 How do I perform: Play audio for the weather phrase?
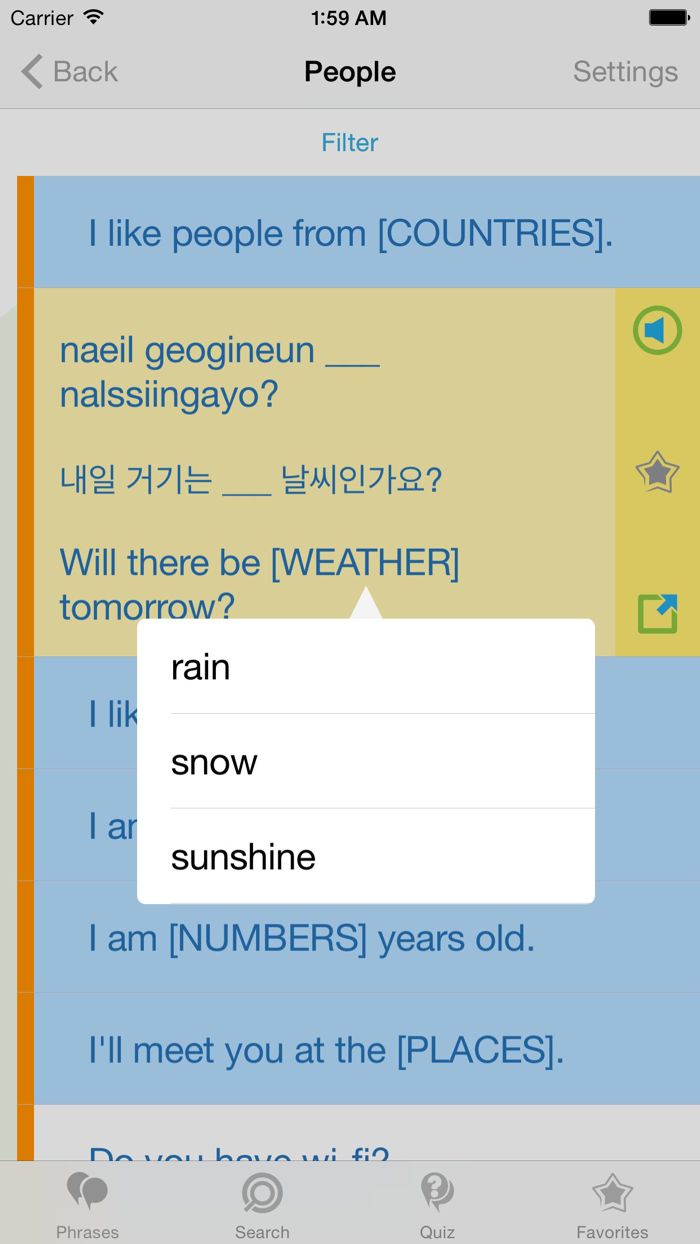coord(657,331)
